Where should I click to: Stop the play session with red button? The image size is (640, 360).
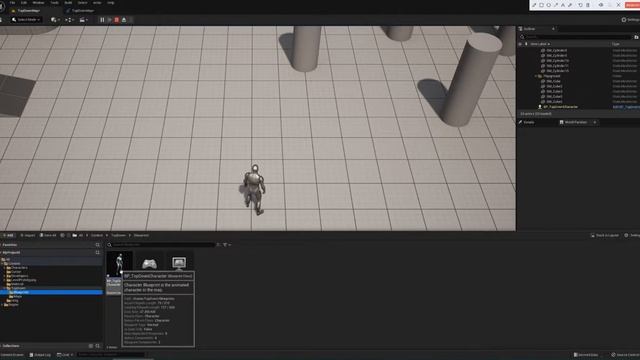pos(117,20)
